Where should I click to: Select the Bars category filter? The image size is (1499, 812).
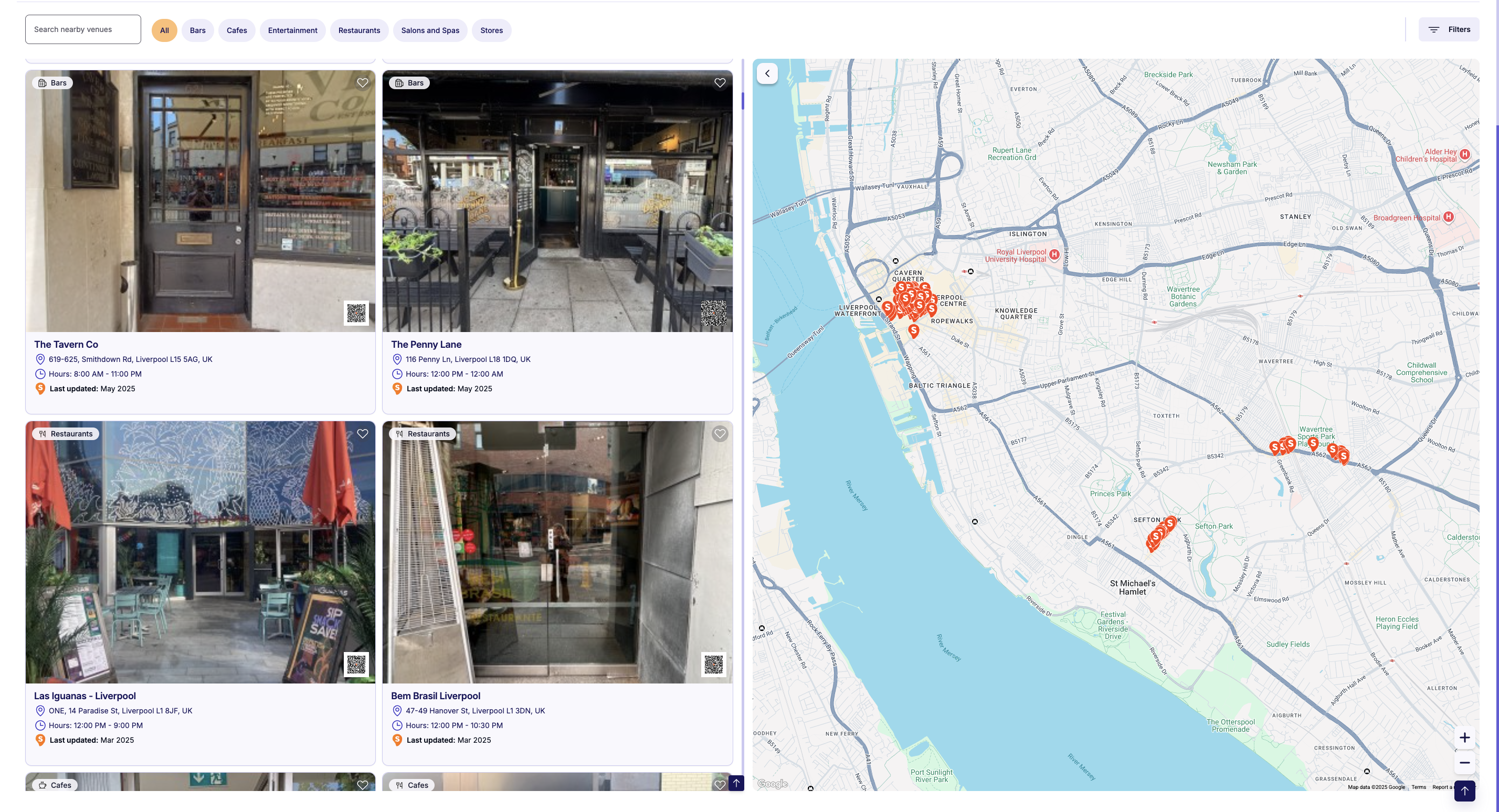point(197,30)
